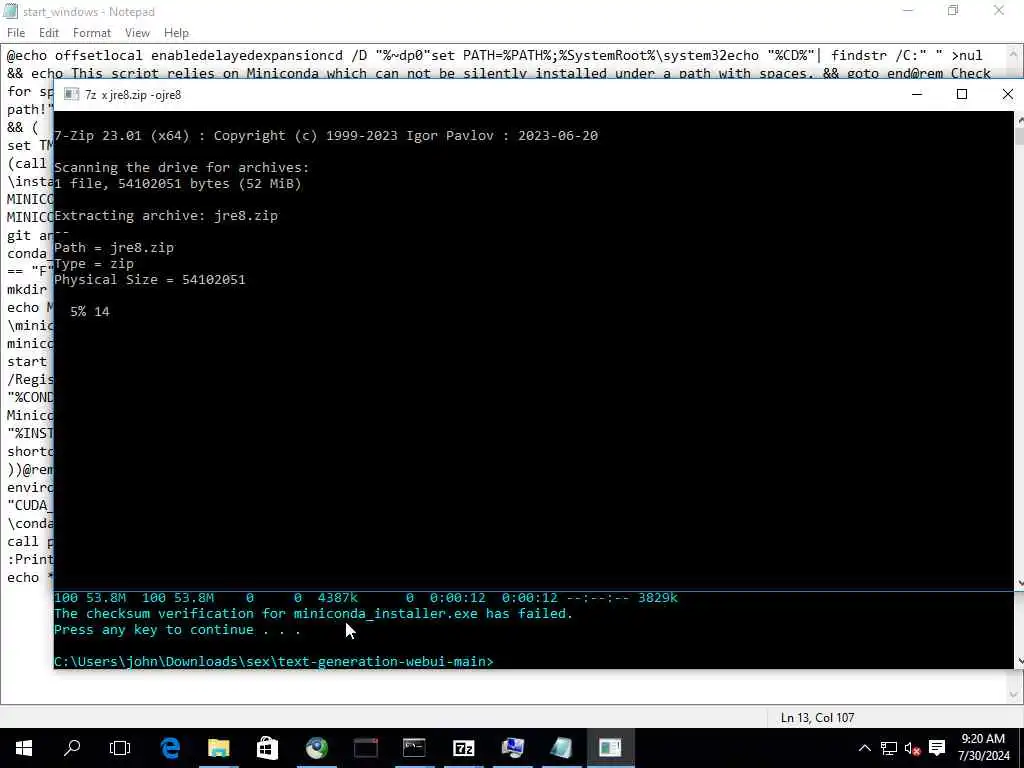Click the active console taskbar button
Image resolution: width=1024 pixels, height=768 pixels.
pos(610,748)
